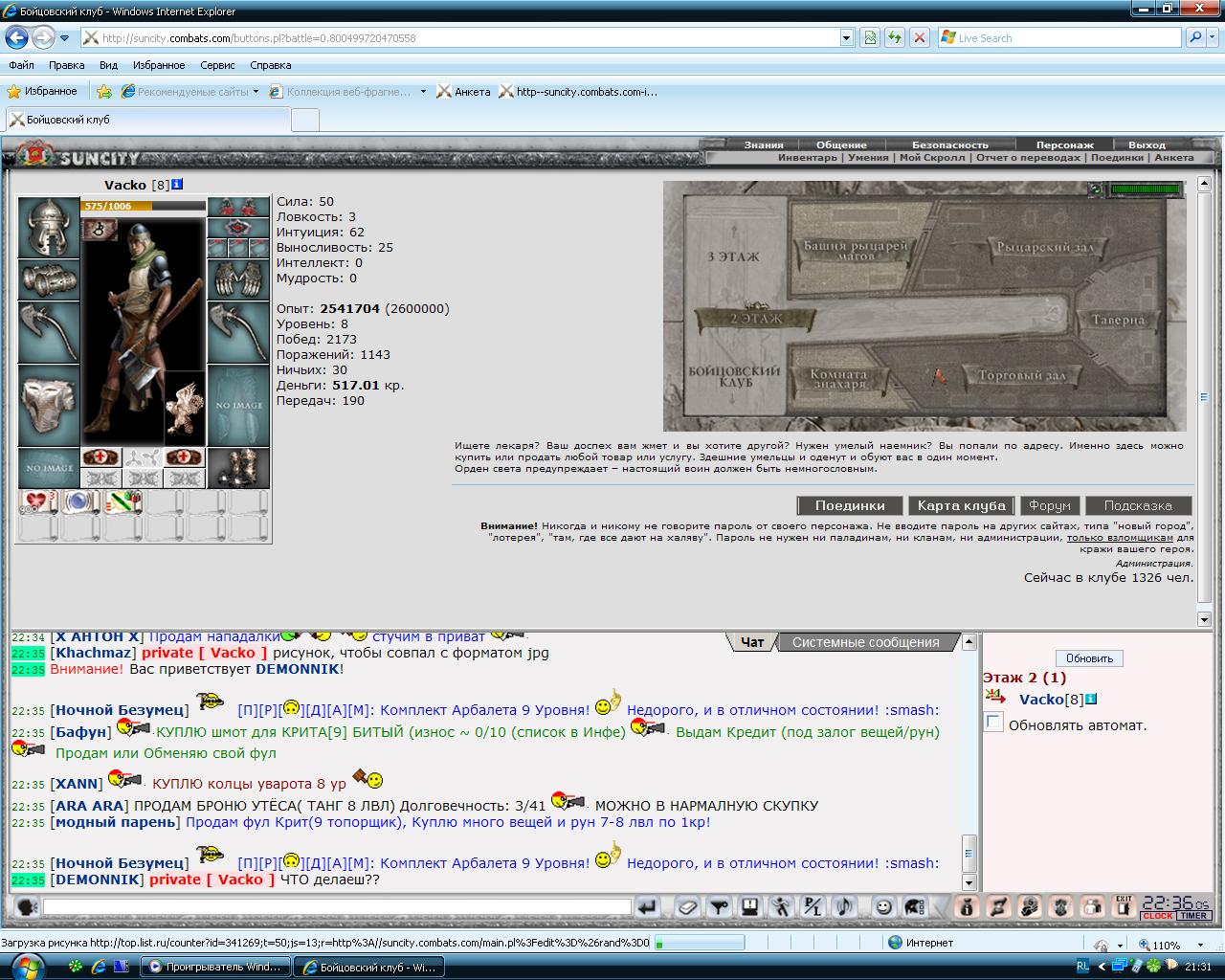
Task: Click the speech head icon left of chat input
Action: [x=27, y=906]
